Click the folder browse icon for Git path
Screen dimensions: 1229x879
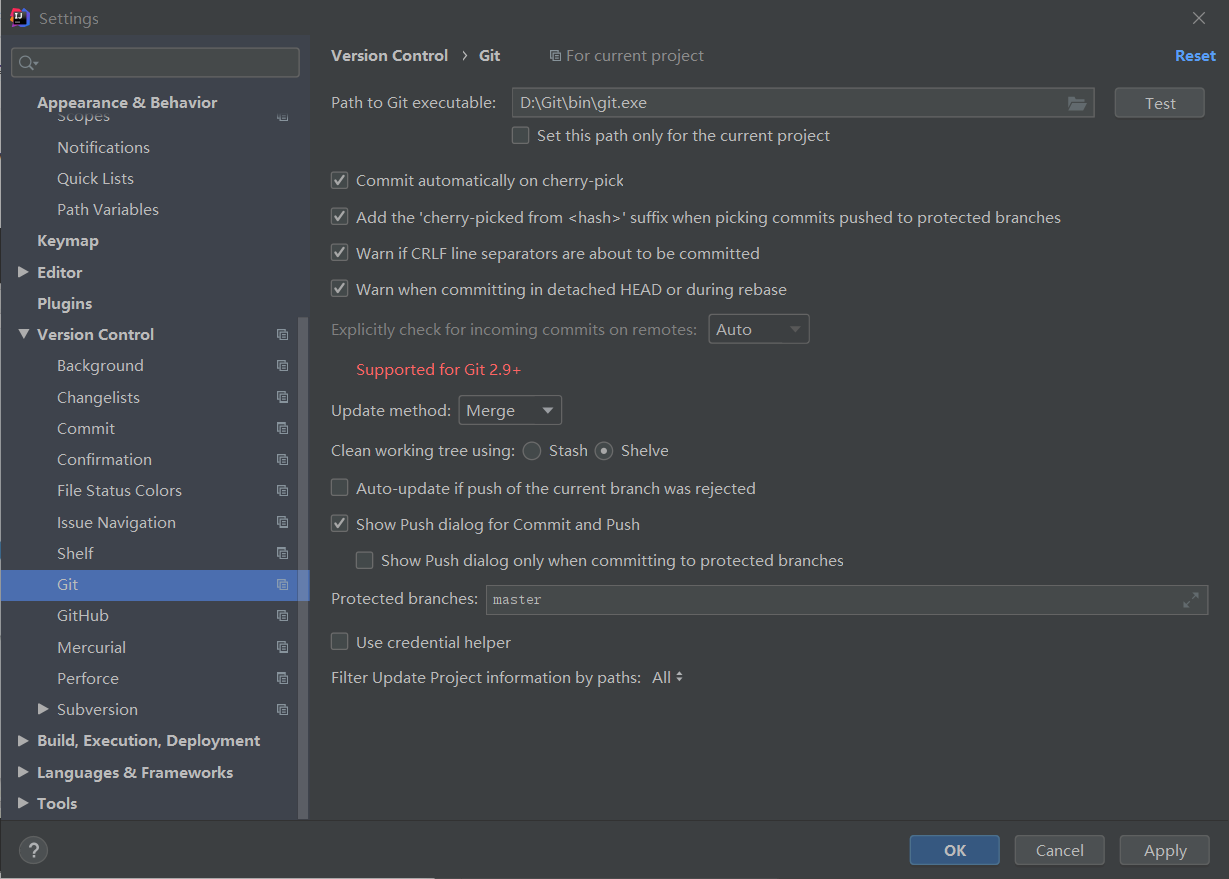(x=1076, y=103)
